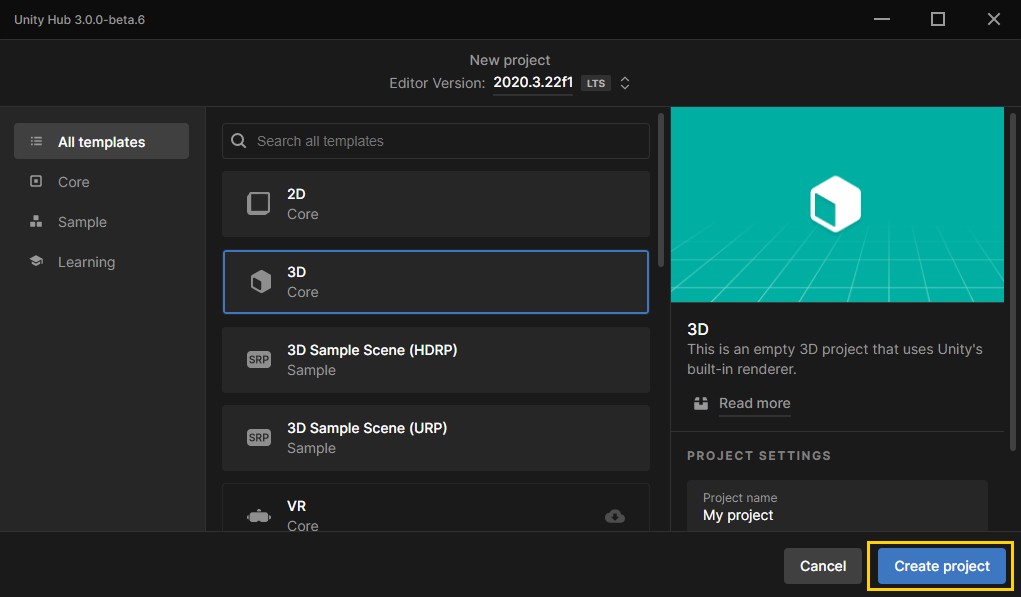Screen dimensions: 1021x597
Task: Click the Sample category blocks icon
Action: [x=36, y=221]
